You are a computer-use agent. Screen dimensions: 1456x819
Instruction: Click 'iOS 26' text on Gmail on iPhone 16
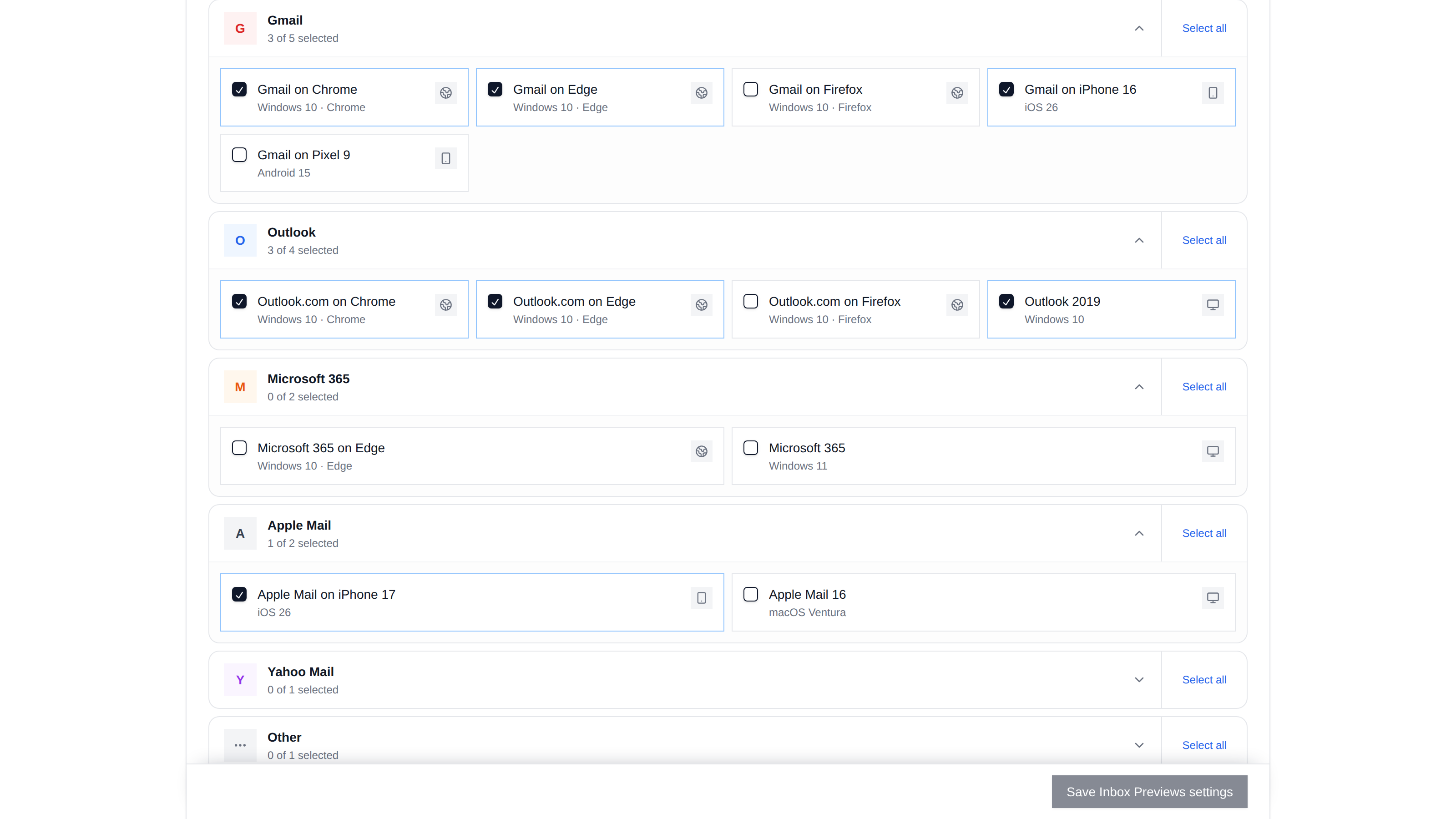1041,107
